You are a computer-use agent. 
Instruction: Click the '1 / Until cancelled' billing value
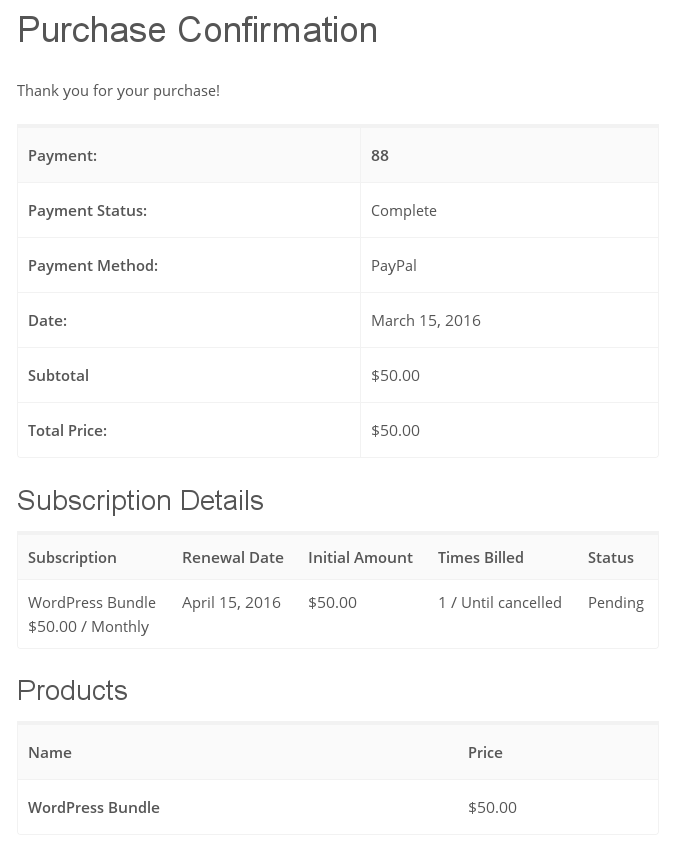tap(500, 602)
